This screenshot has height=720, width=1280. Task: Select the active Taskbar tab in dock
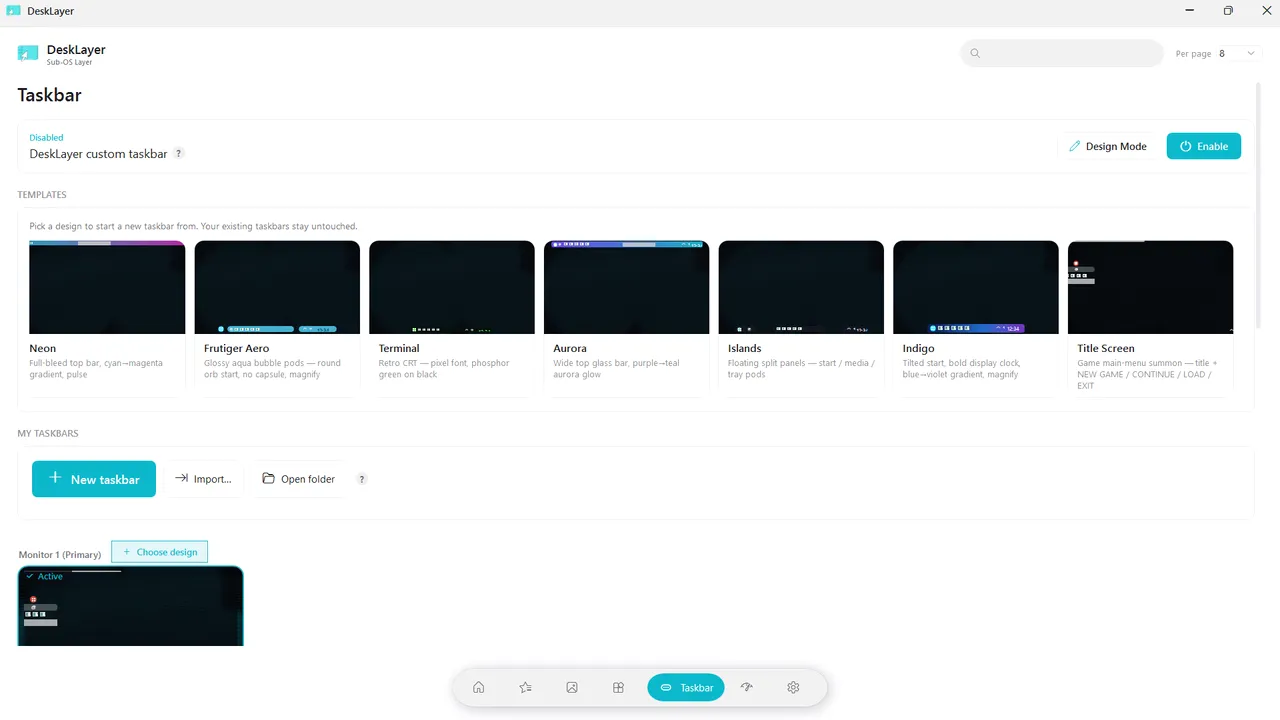tap(686, 687)
